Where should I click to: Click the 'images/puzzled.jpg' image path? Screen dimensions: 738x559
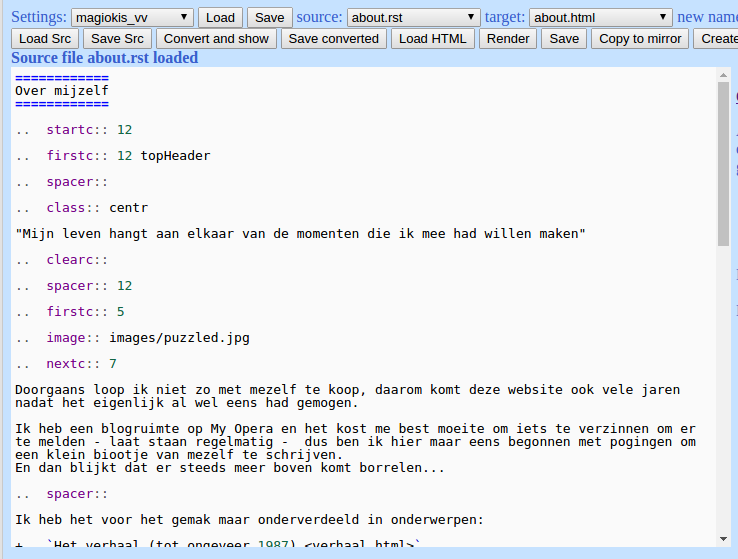pos(179,338)
